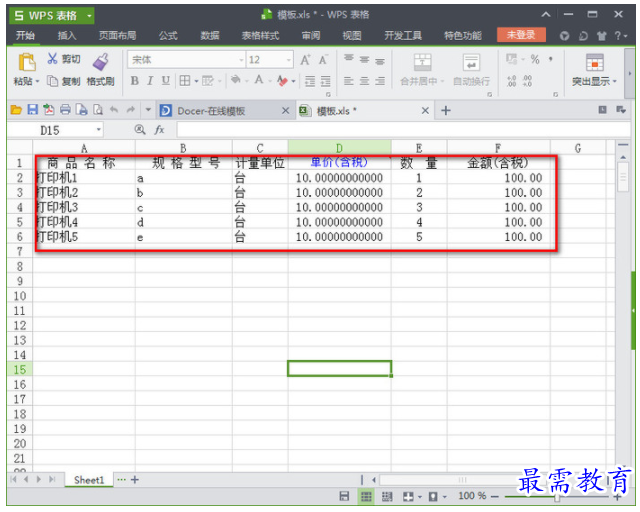This screenshot has width=640, height=512.
Task: Open the 视图 ribbon tab
Action: point(352,36)
